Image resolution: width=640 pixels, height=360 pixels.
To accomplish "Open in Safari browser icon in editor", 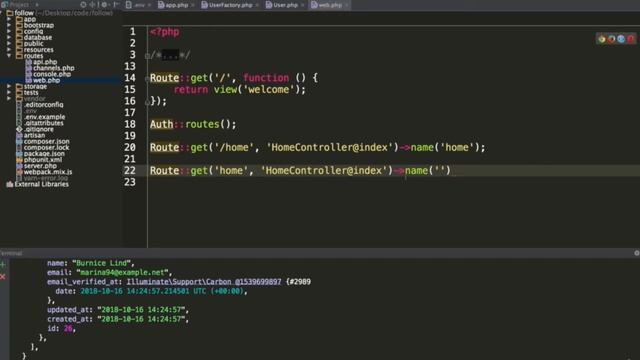I will (x=621, y=39).
